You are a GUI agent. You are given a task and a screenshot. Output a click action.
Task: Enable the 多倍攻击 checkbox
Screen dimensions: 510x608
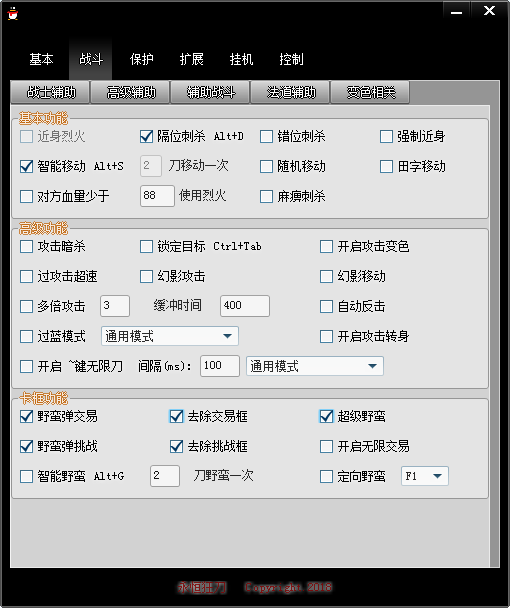click(26, 306)
